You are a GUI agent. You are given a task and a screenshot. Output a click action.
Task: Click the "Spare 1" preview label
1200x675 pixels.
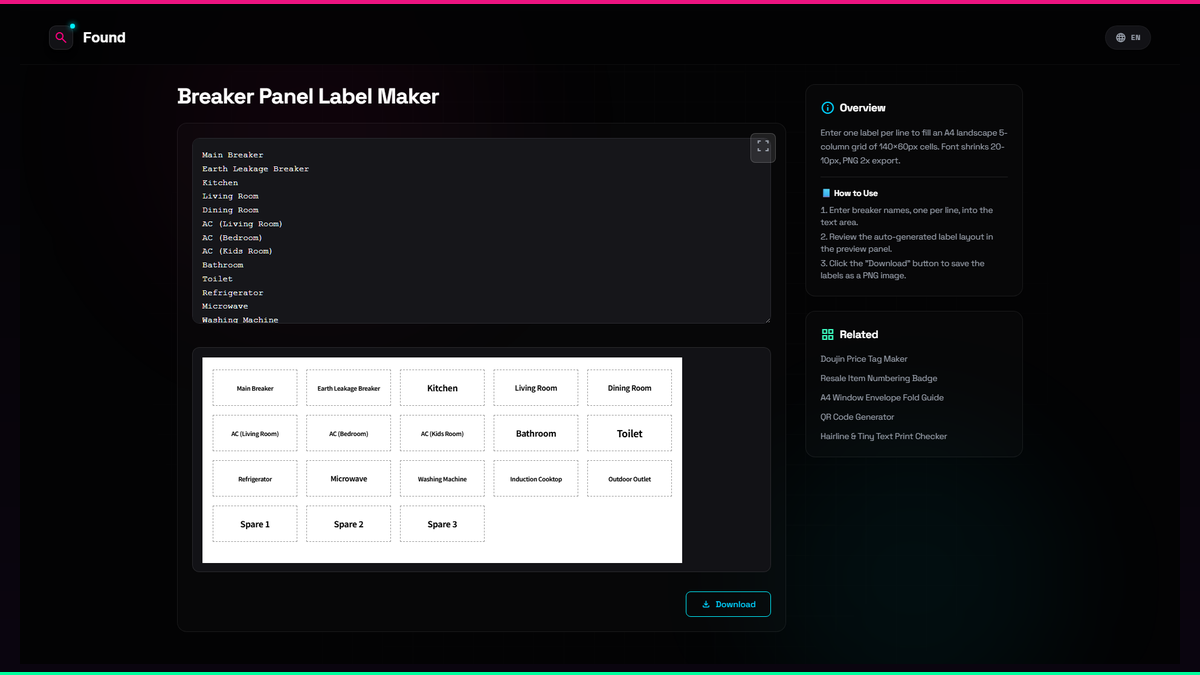tap(255, 524)
